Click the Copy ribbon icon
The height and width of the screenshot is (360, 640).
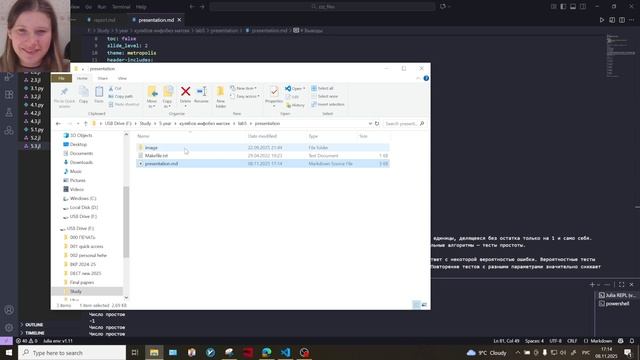pos(84,95)
